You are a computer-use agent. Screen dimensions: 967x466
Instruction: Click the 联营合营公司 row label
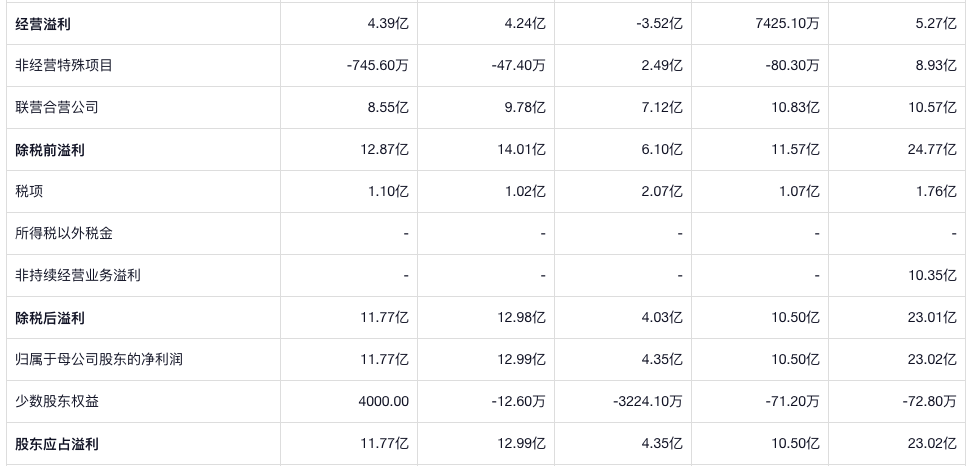[57, 108]
